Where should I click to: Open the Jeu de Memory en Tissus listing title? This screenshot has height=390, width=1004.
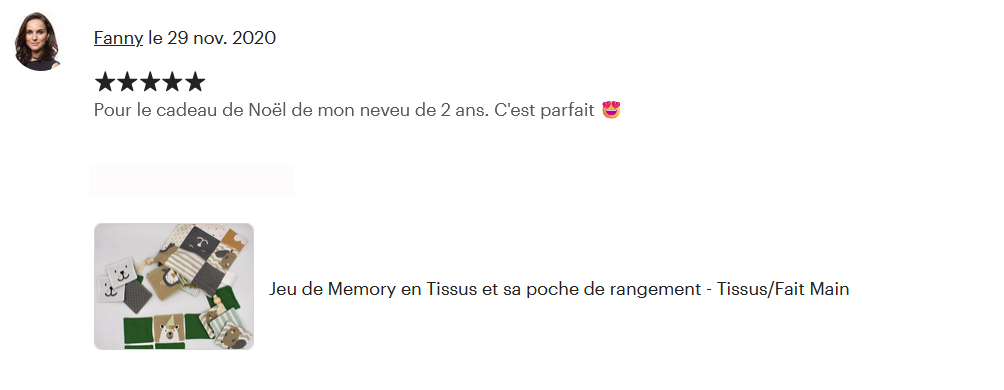coord(559,289)
